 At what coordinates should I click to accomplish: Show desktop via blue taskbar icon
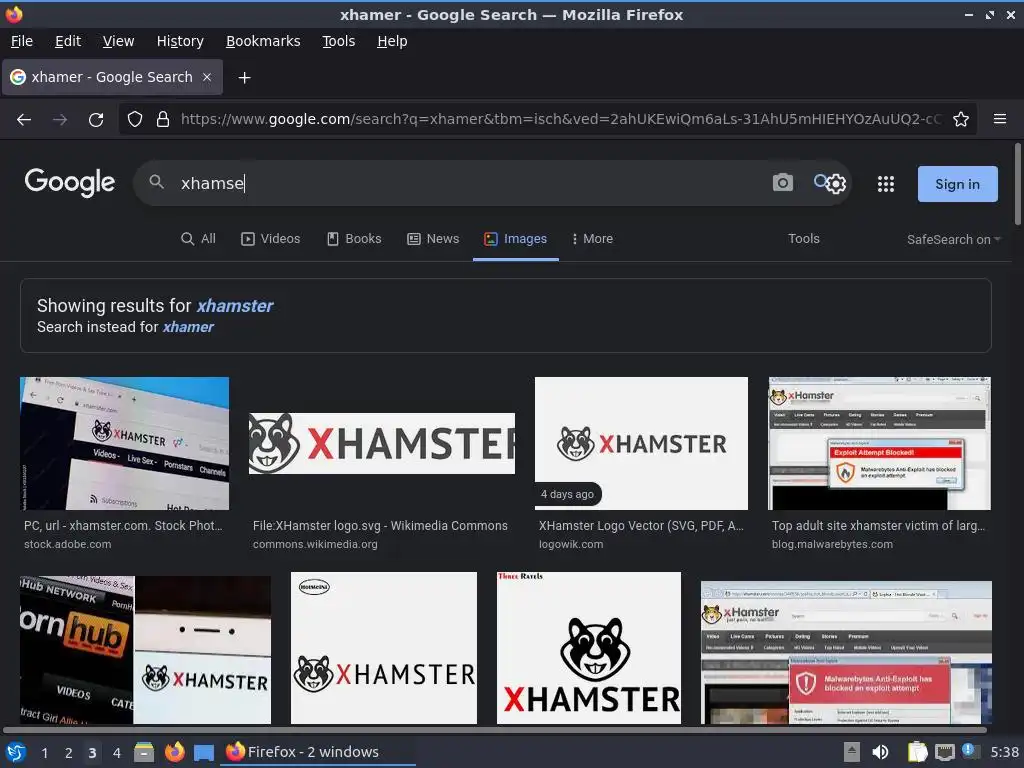point(204,752)
